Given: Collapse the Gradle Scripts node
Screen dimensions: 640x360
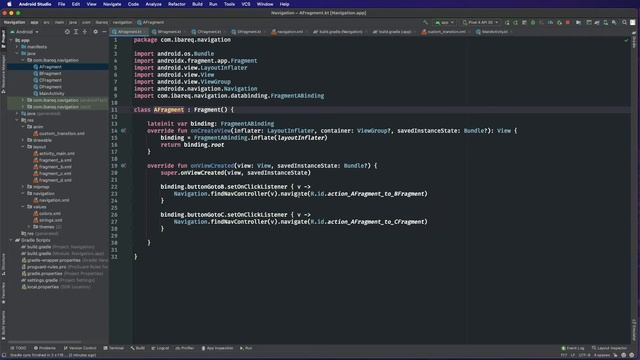Looking at the screenshot, I should (11, 240).
